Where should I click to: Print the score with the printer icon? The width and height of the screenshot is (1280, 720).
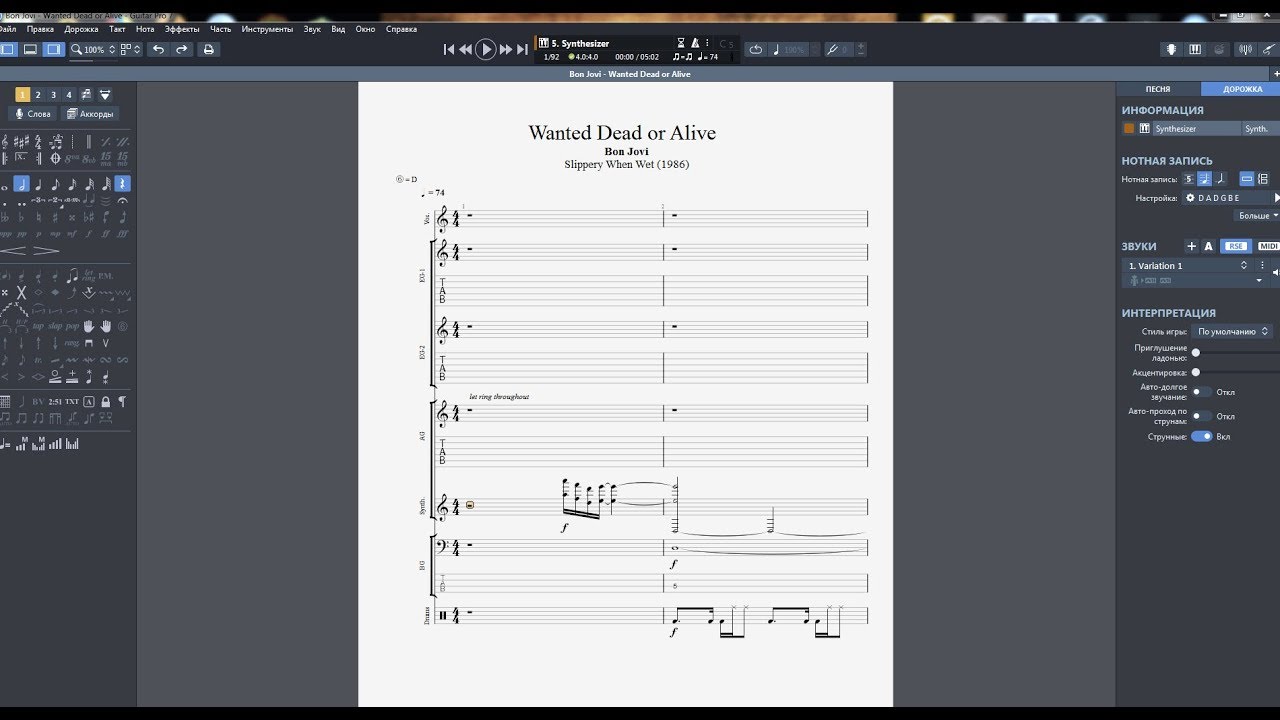pyautogui.click(x=209, y=49)
